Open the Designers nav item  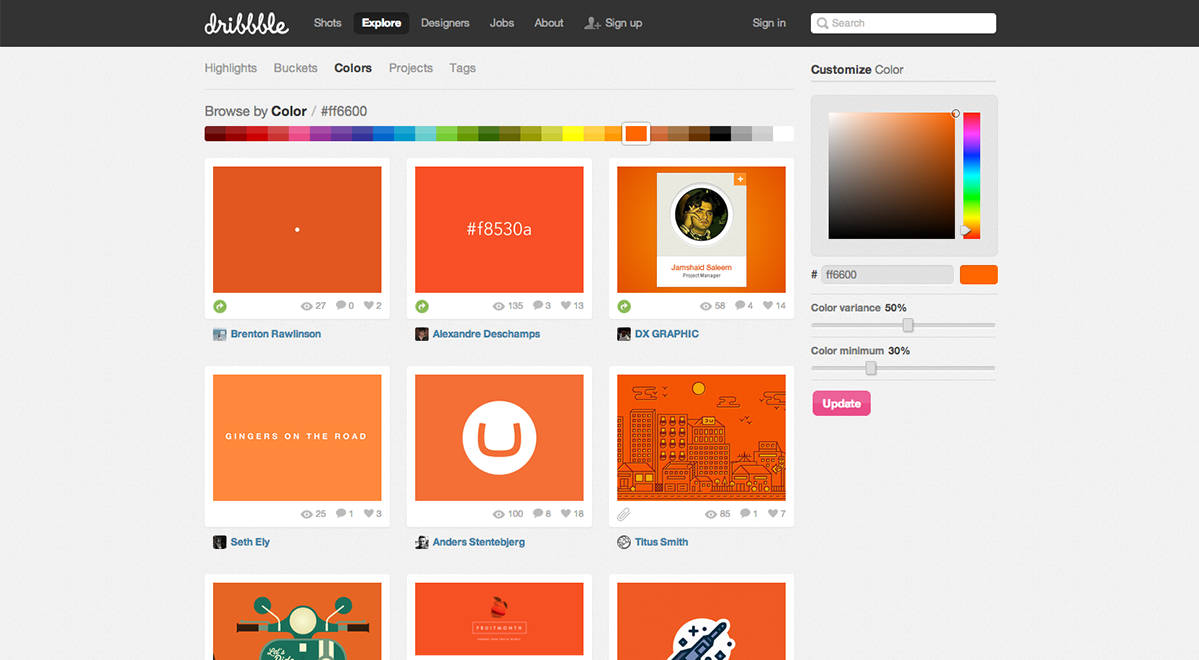tap(445, 23)
